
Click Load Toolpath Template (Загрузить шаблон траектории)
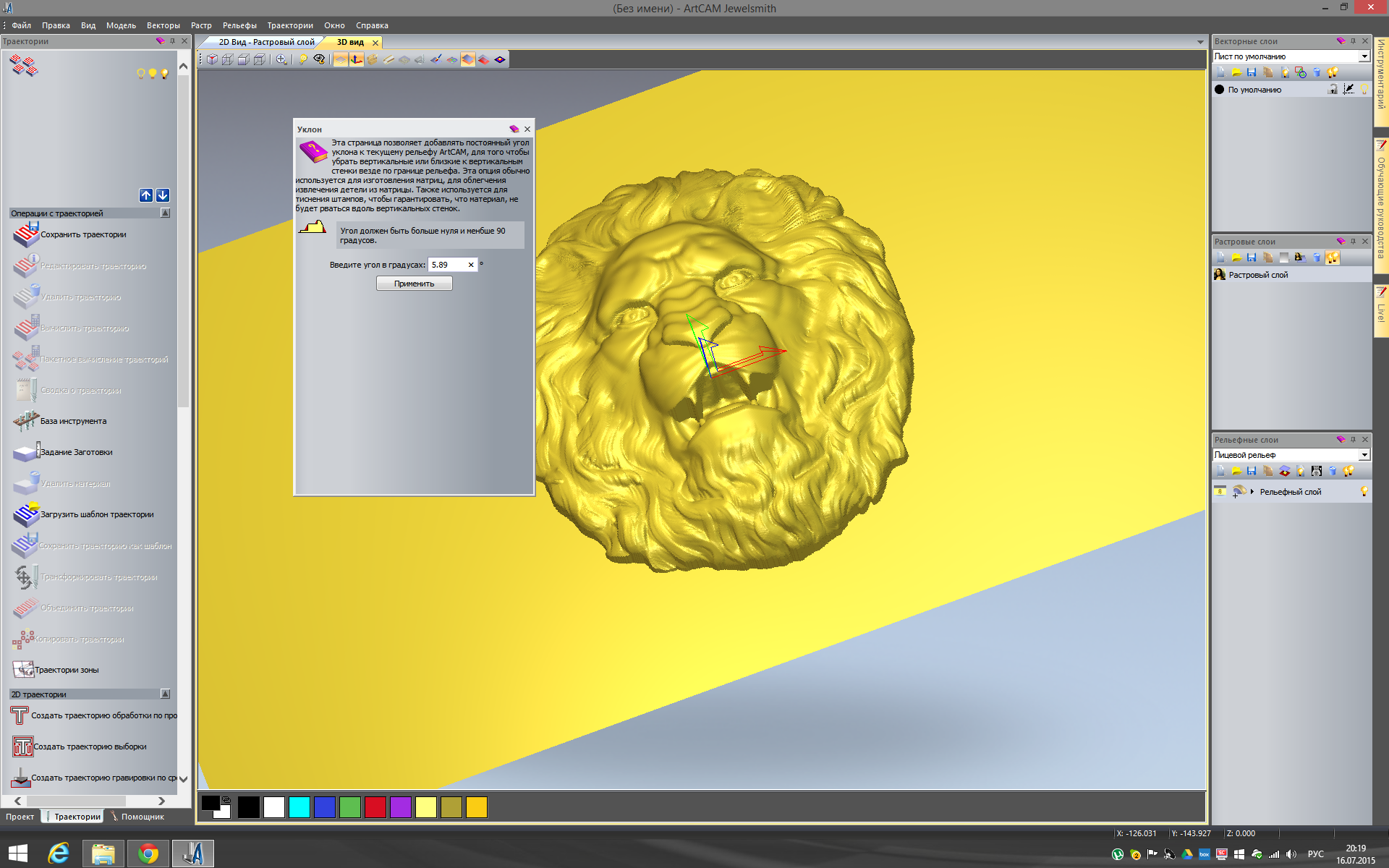(96, 514)
